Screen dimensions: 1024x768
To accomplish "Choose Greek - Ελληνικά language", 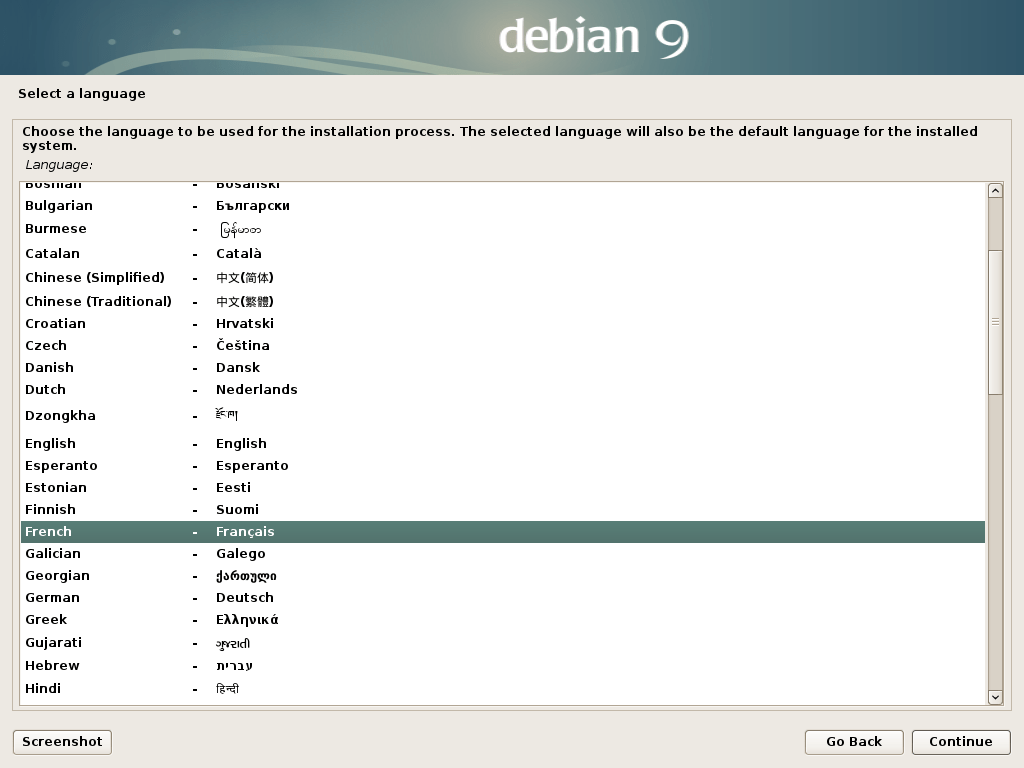I will pyautogui.click(x=503, y=620).
